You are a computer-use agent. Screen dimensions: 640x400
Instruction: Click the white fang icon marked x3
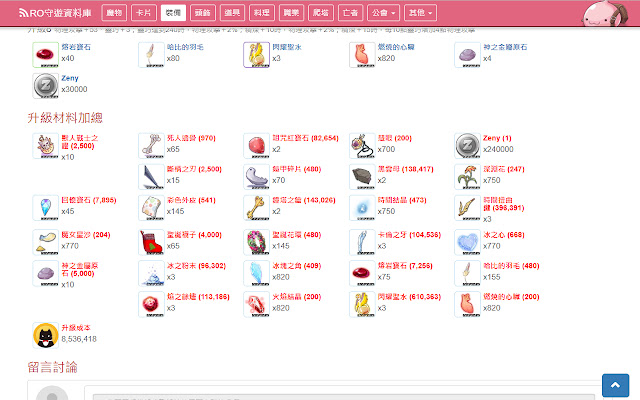coord(362,242)
